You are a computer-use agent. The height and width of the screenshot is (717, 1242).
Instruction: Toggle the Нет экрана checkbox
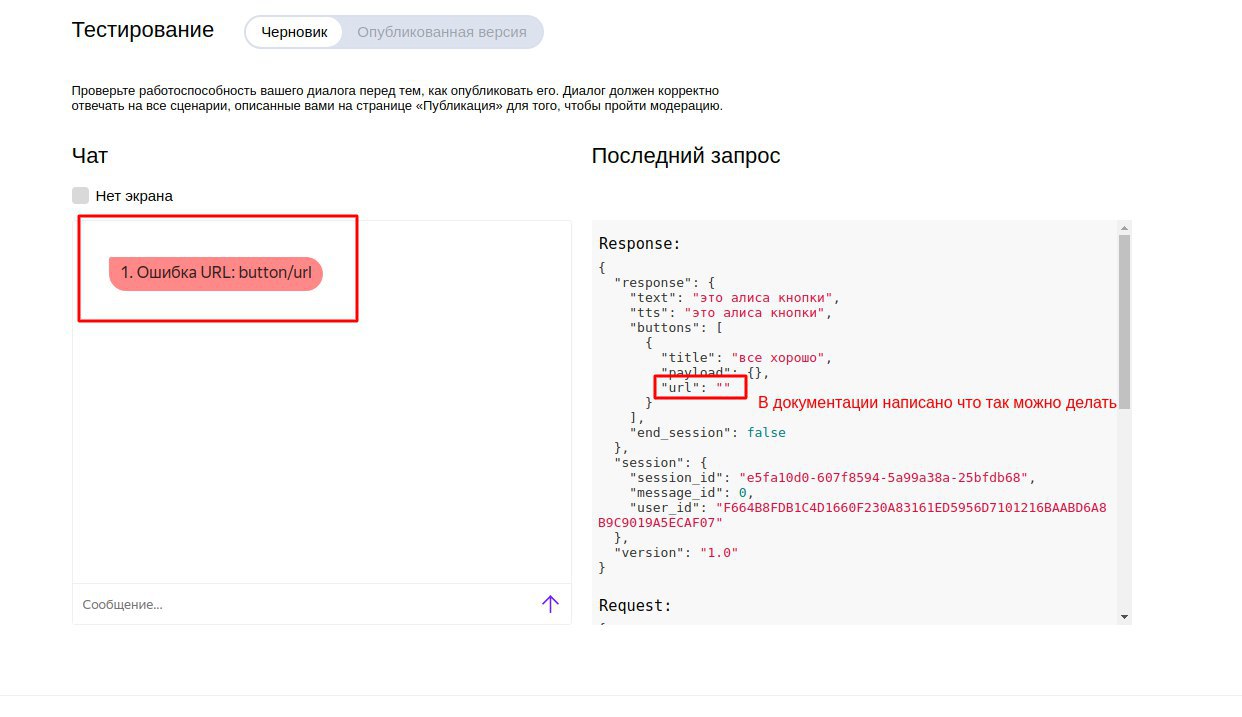click(x=81, y=195)
